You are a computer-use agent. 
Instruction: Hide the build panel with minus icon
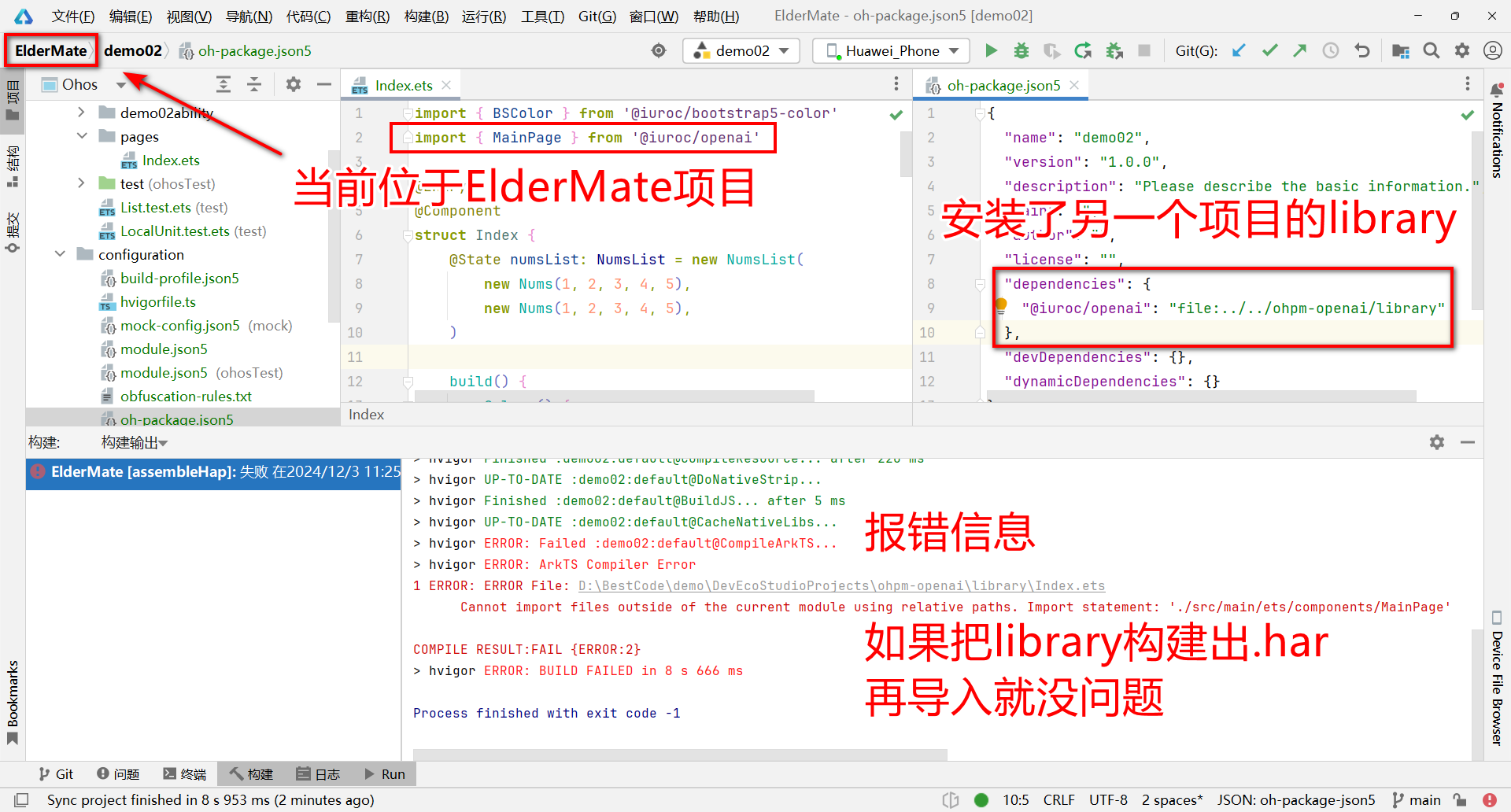point(1468,442)
